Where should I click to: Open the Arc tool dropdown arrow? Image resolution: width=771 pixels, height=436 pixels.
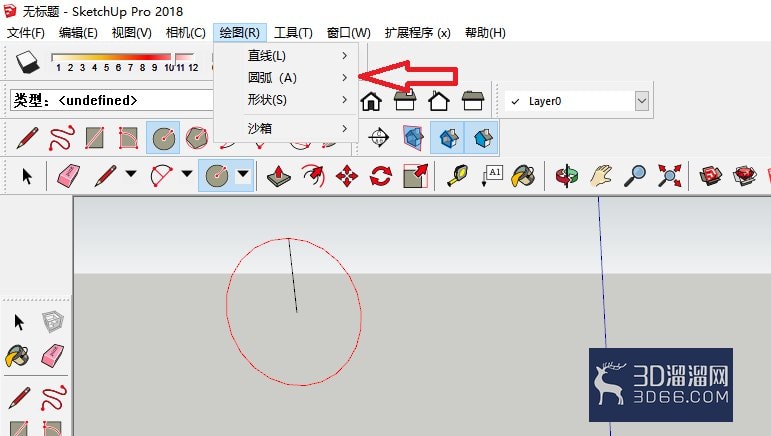187,174
